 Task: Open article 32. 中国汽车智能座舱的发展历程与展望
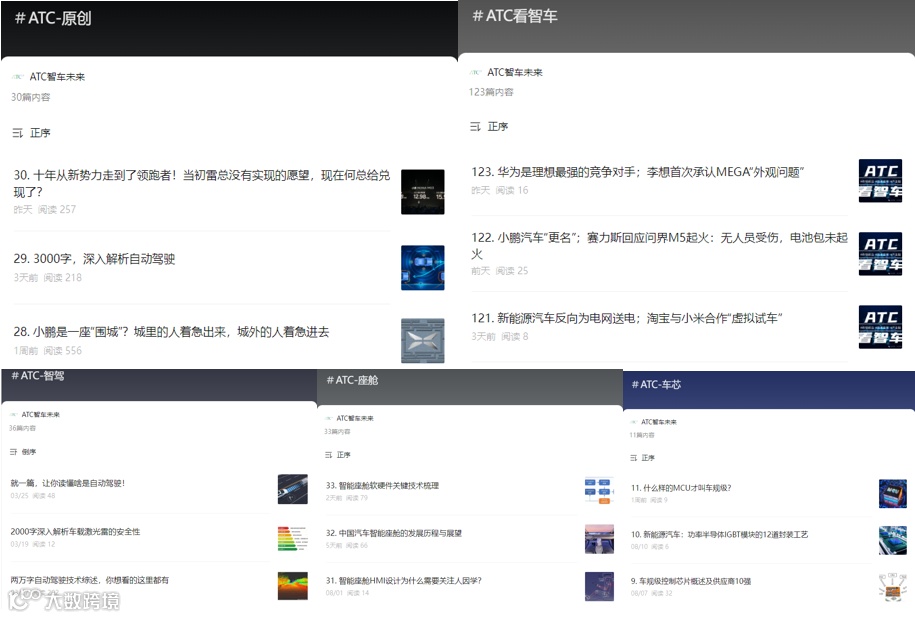pyautogui.click(x=394, y=533)
